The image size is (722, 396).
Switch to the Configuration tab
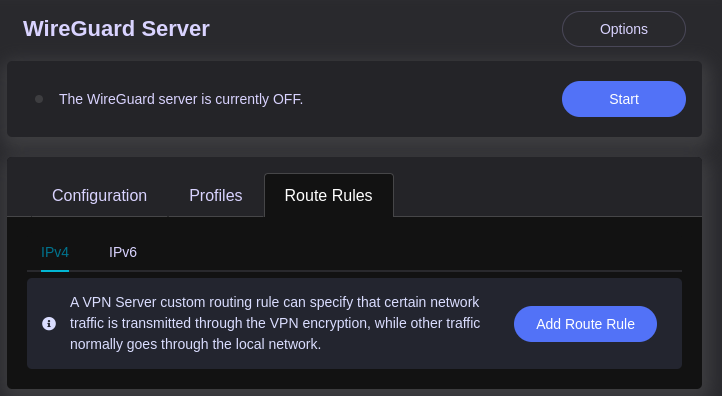[99, 195]
